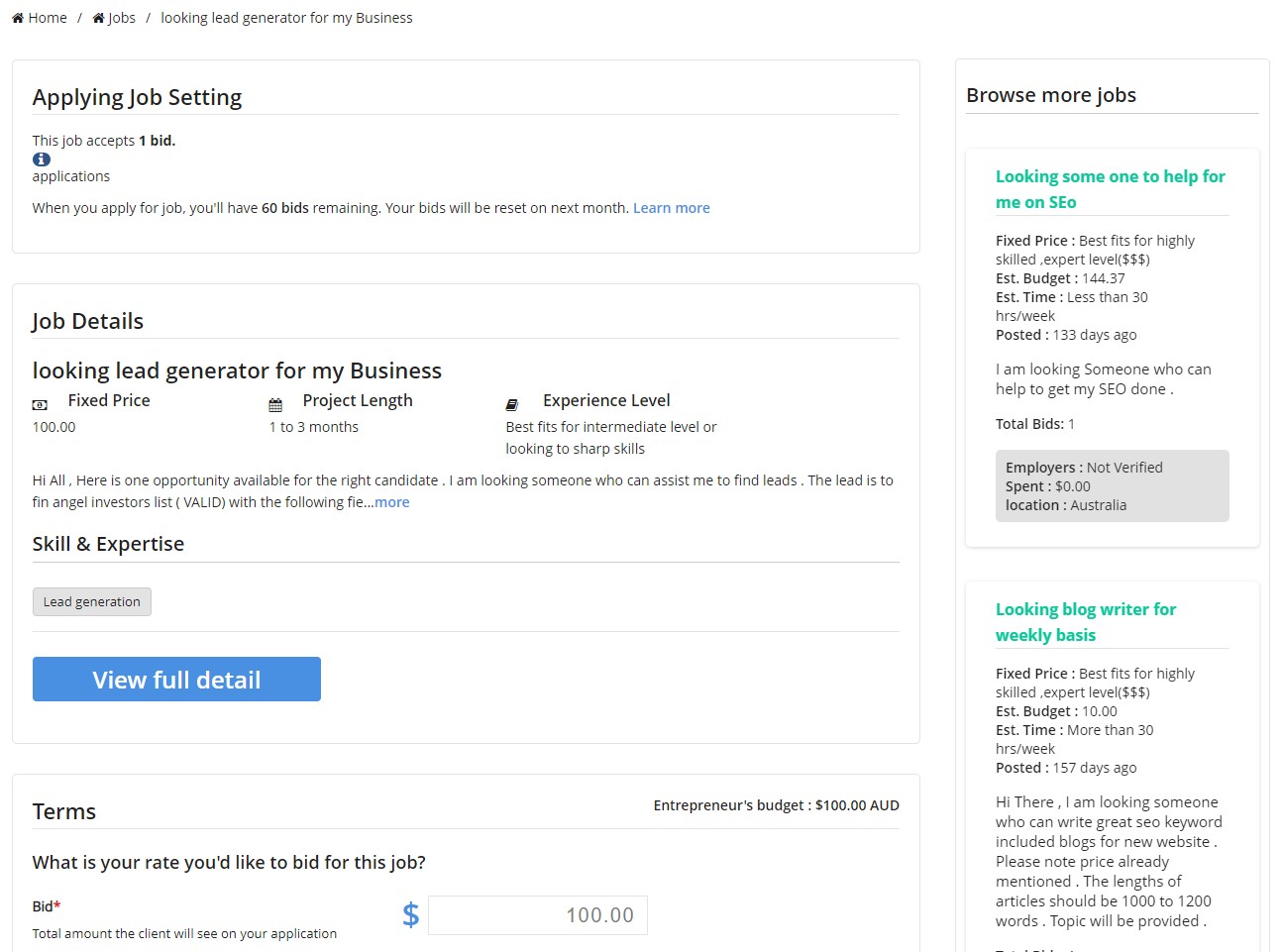Screen dimensions: 1282x952
Task: Focus the Bid amount input field
Action: [x=538, y=915]
